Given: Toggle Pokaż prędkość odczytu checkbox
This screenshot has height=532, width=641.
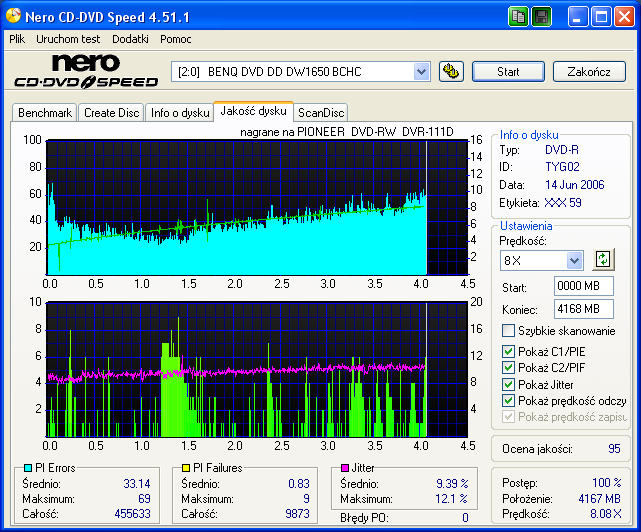Looking at the screenshot, I should [x=509, y=400].
